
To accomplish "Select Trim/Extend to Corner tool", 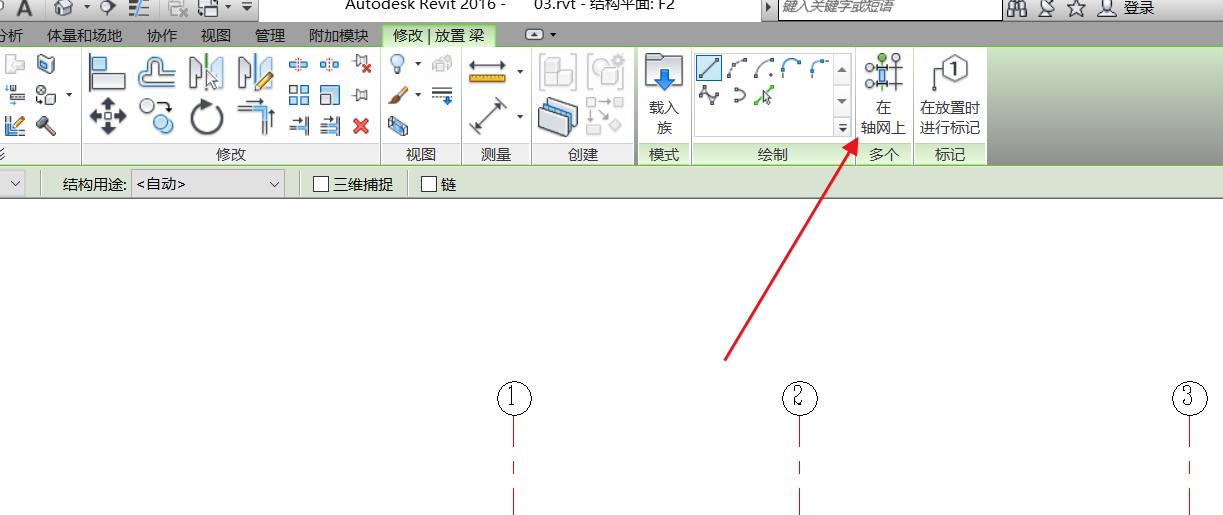I will (x=256, y=117).
